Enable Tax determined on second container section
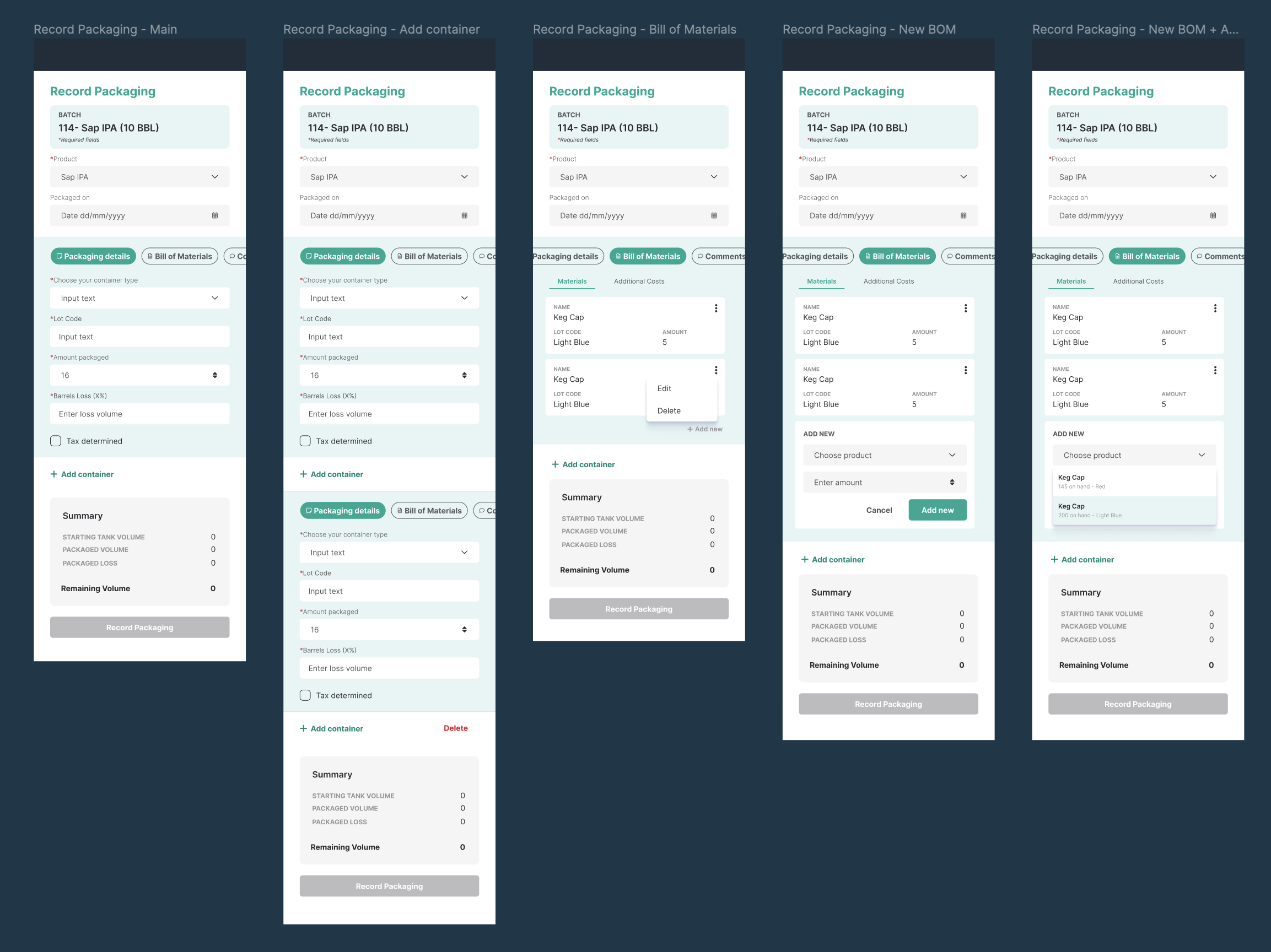The width and height of the screenshot is (1271, 952). (305, 695)
